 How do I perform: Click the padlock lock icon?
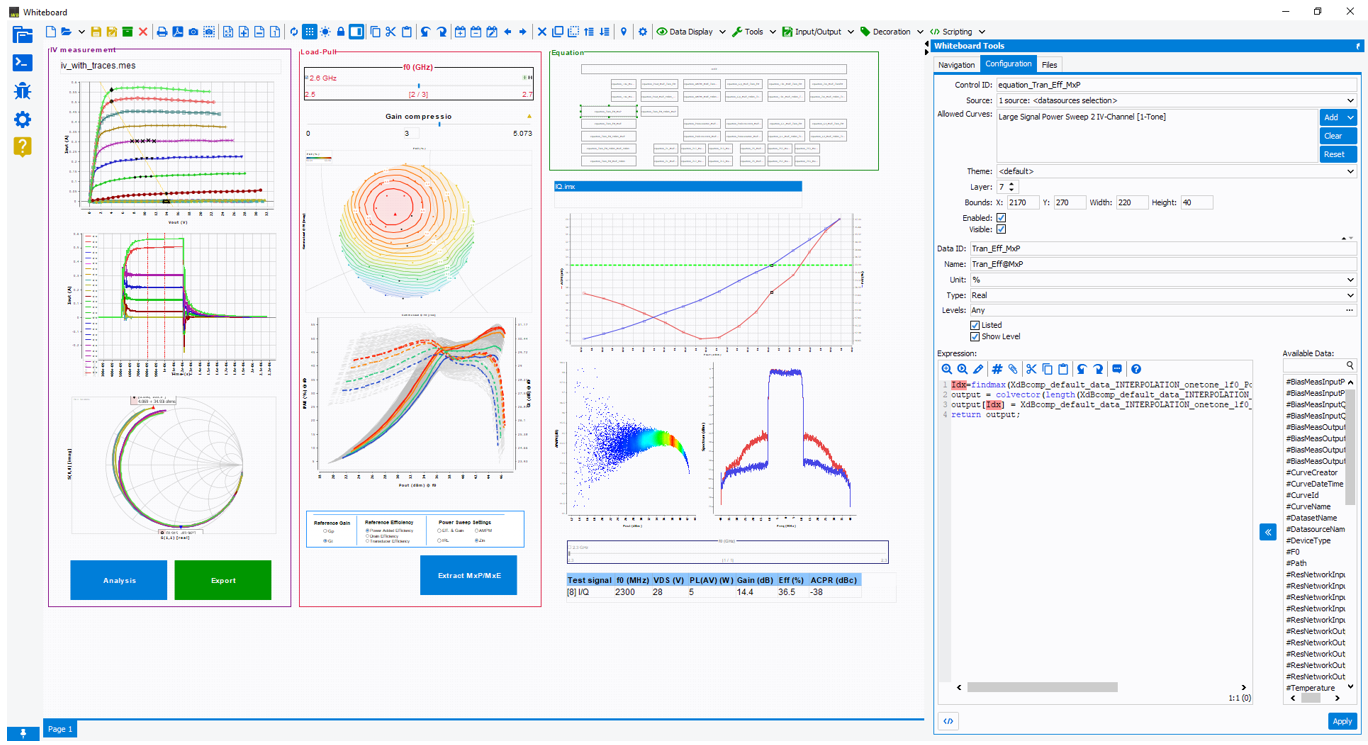click(341, 32)
